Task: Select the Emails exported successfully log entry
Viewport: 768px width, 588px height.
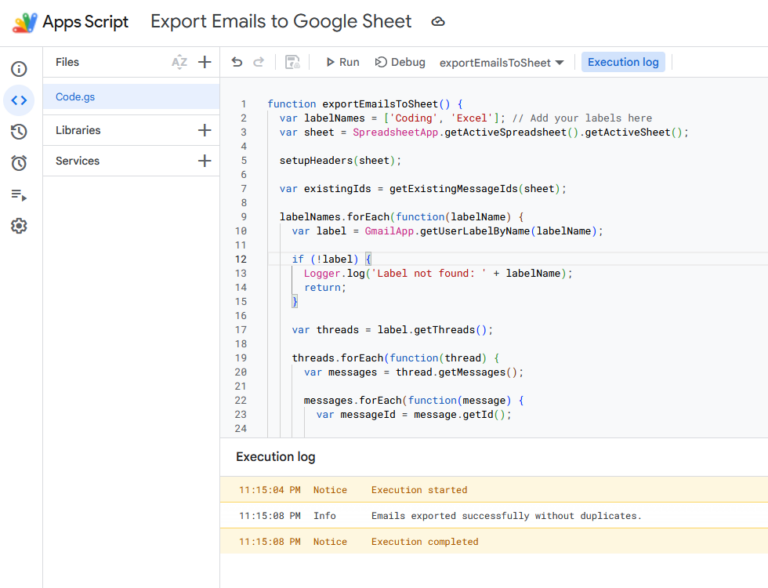Action: 494,515
